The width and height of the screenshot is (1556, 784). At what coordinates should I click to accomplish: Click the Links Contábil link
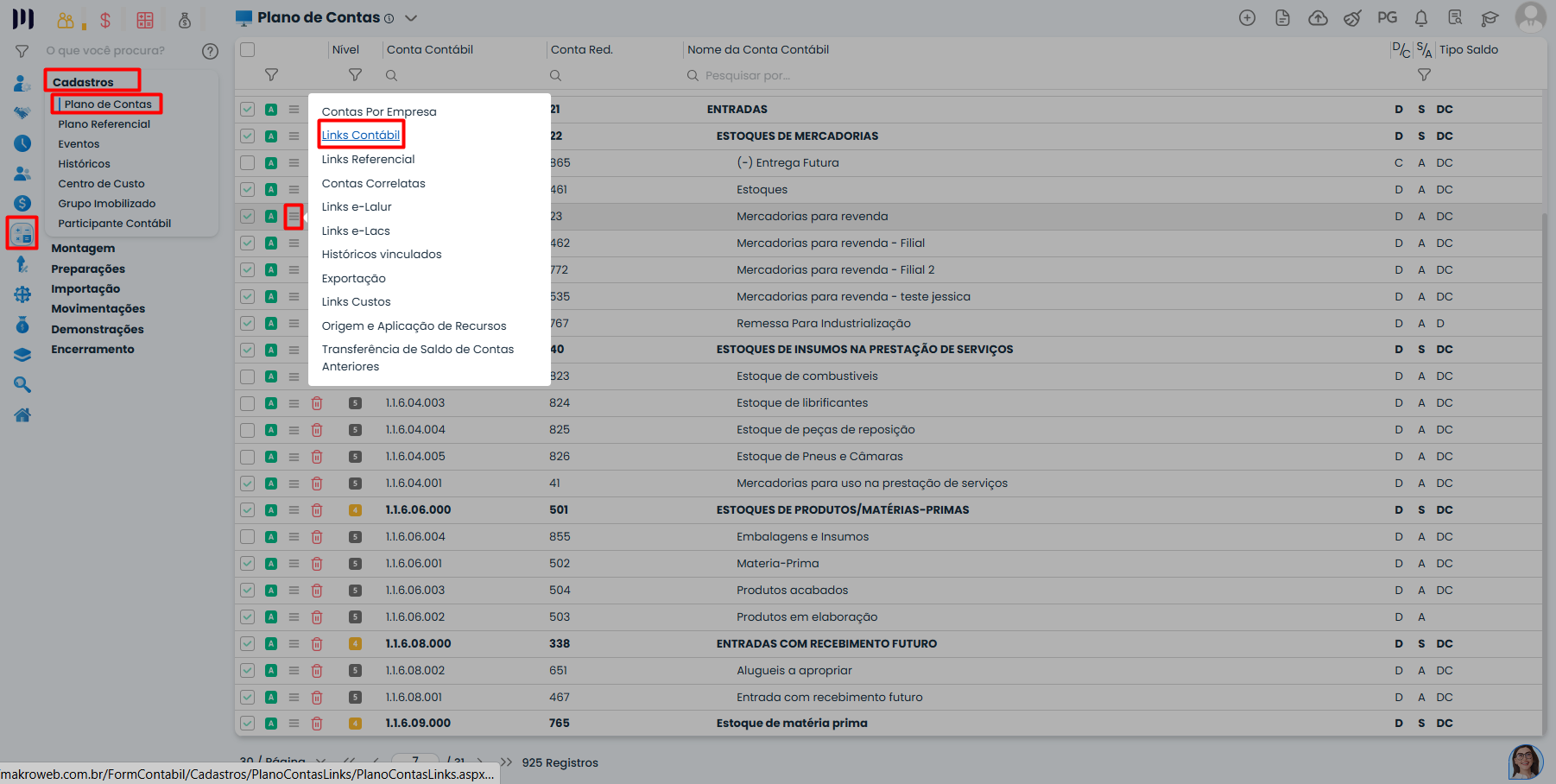pos(360,136)
